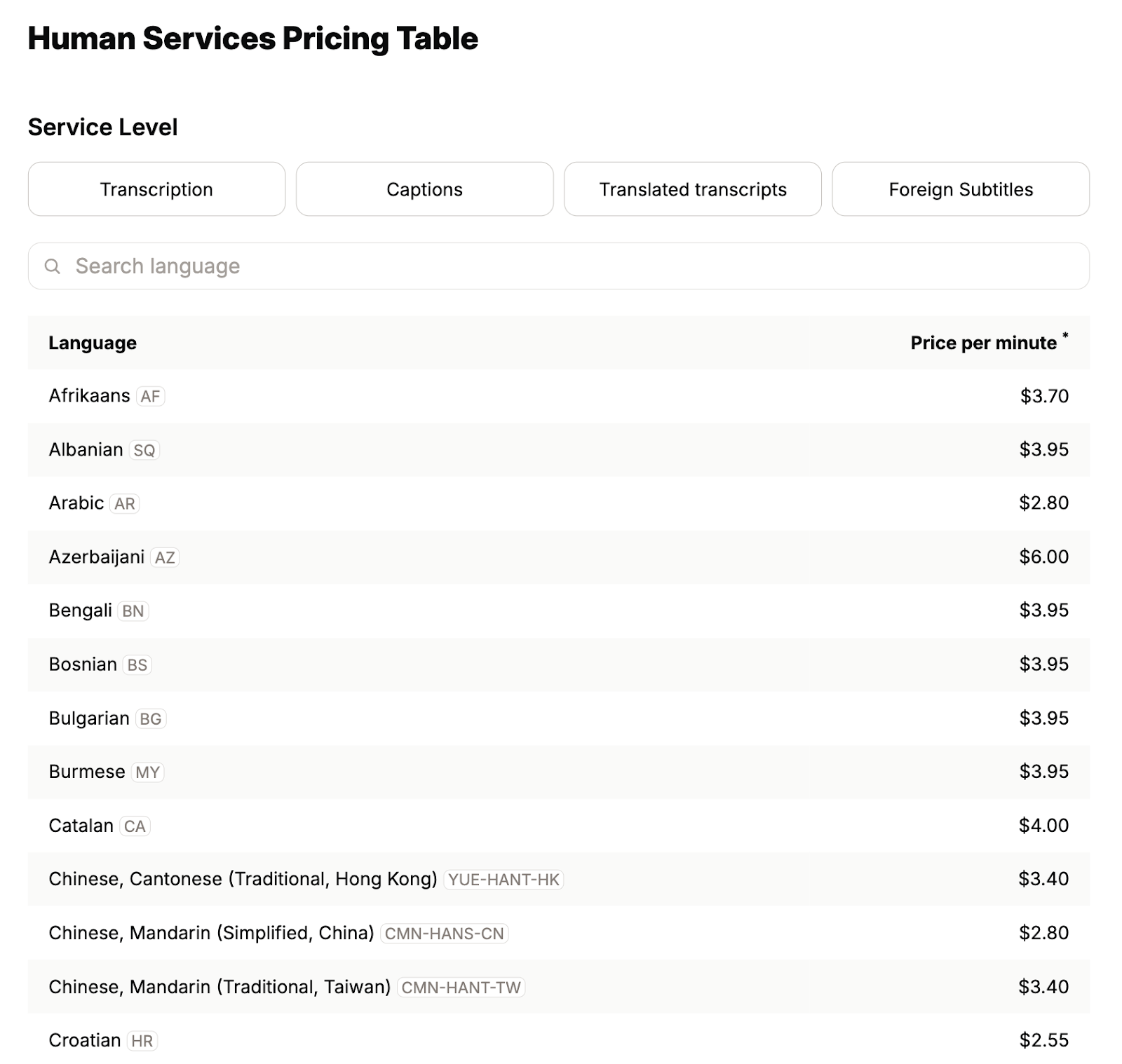Select the Catalan row priced $4.00
The height and width of the screenshot is (1064, 1122).
click(491, 826)
